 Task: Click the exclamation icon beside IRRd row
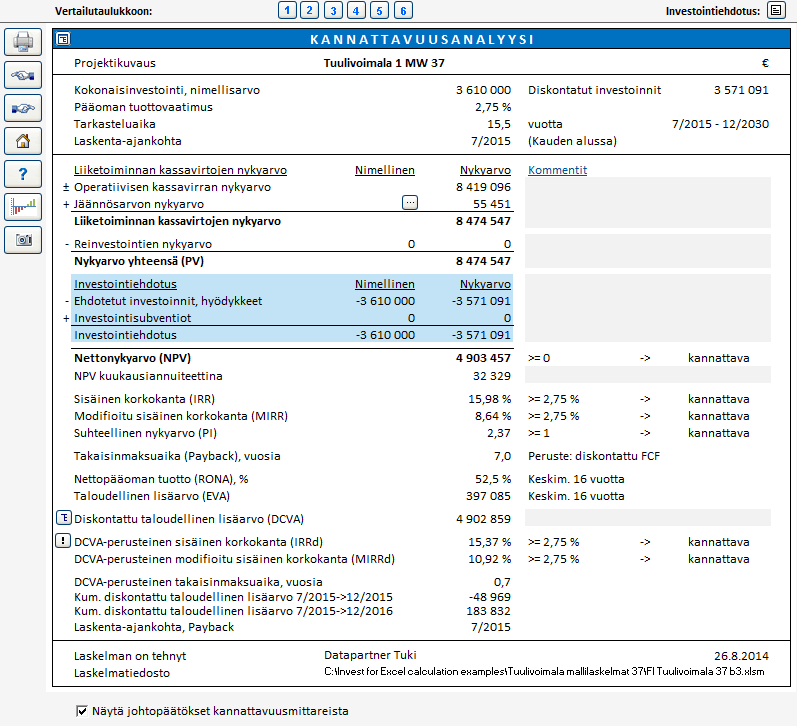(x=63, y=540)
